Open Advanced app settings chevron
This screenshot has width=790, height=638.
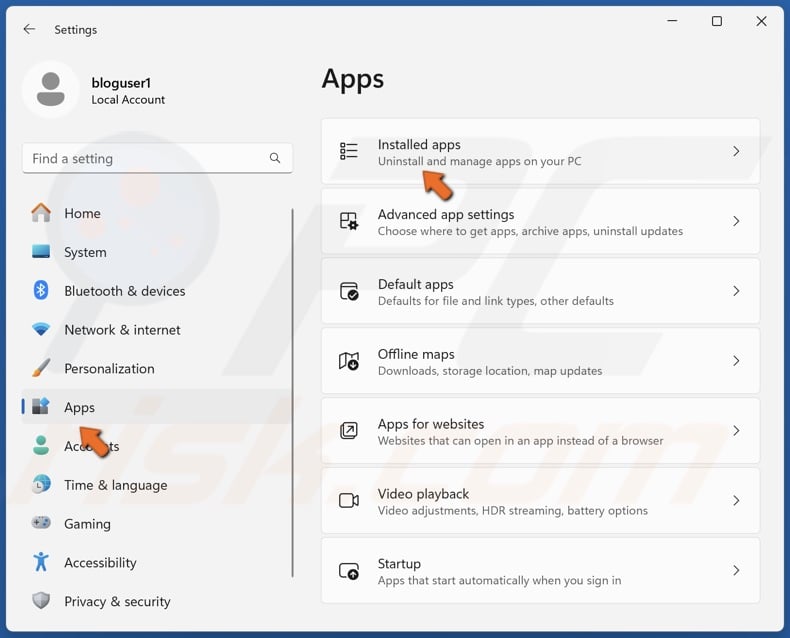736,221
